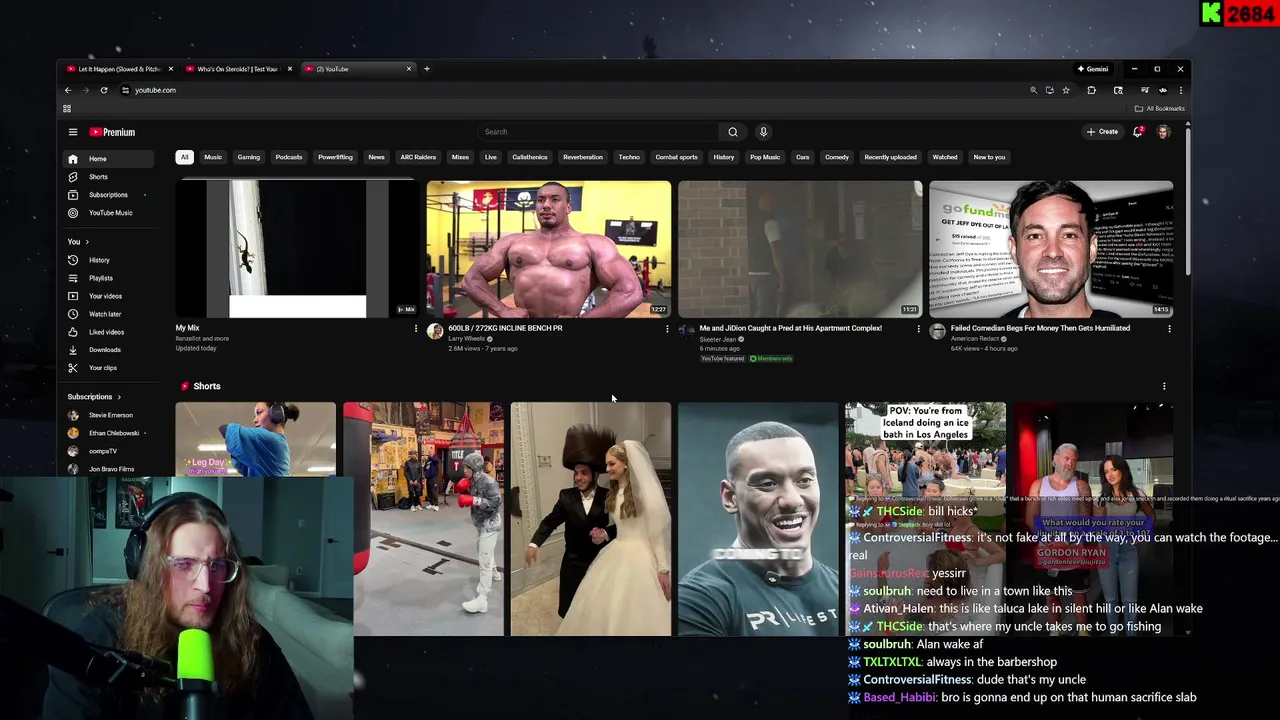Open options menu for JiDion Pred video

click(x=918, y=329)
